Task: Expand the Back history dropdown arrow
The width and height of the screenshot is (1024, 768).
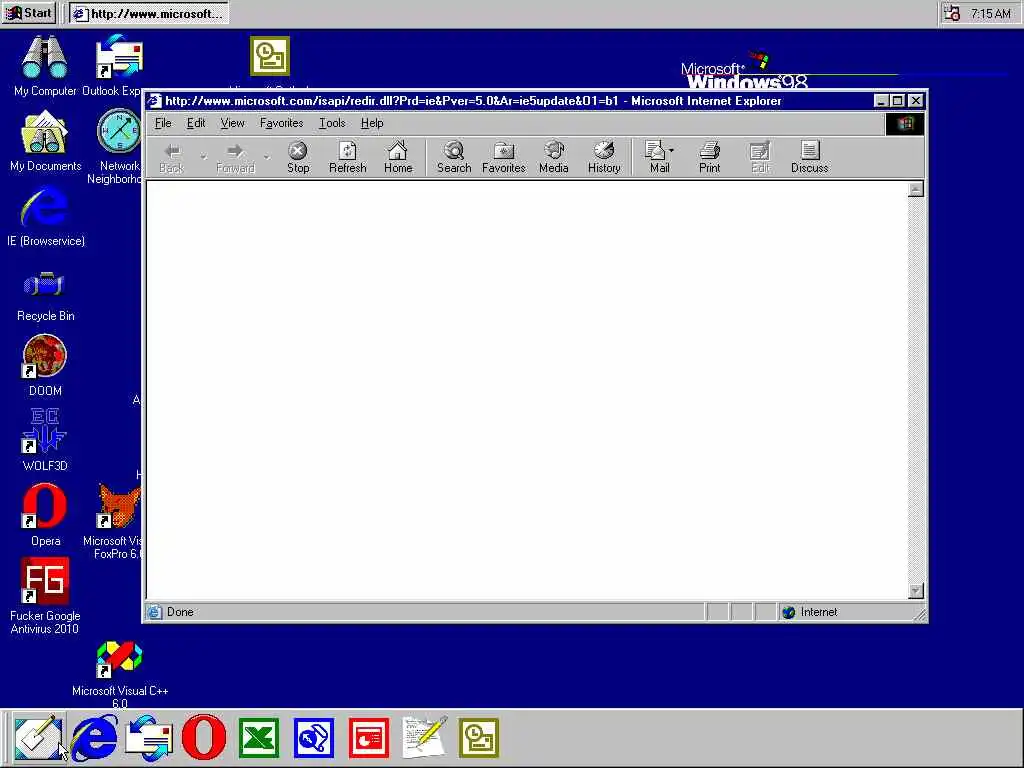Action: tap(204, 157)
